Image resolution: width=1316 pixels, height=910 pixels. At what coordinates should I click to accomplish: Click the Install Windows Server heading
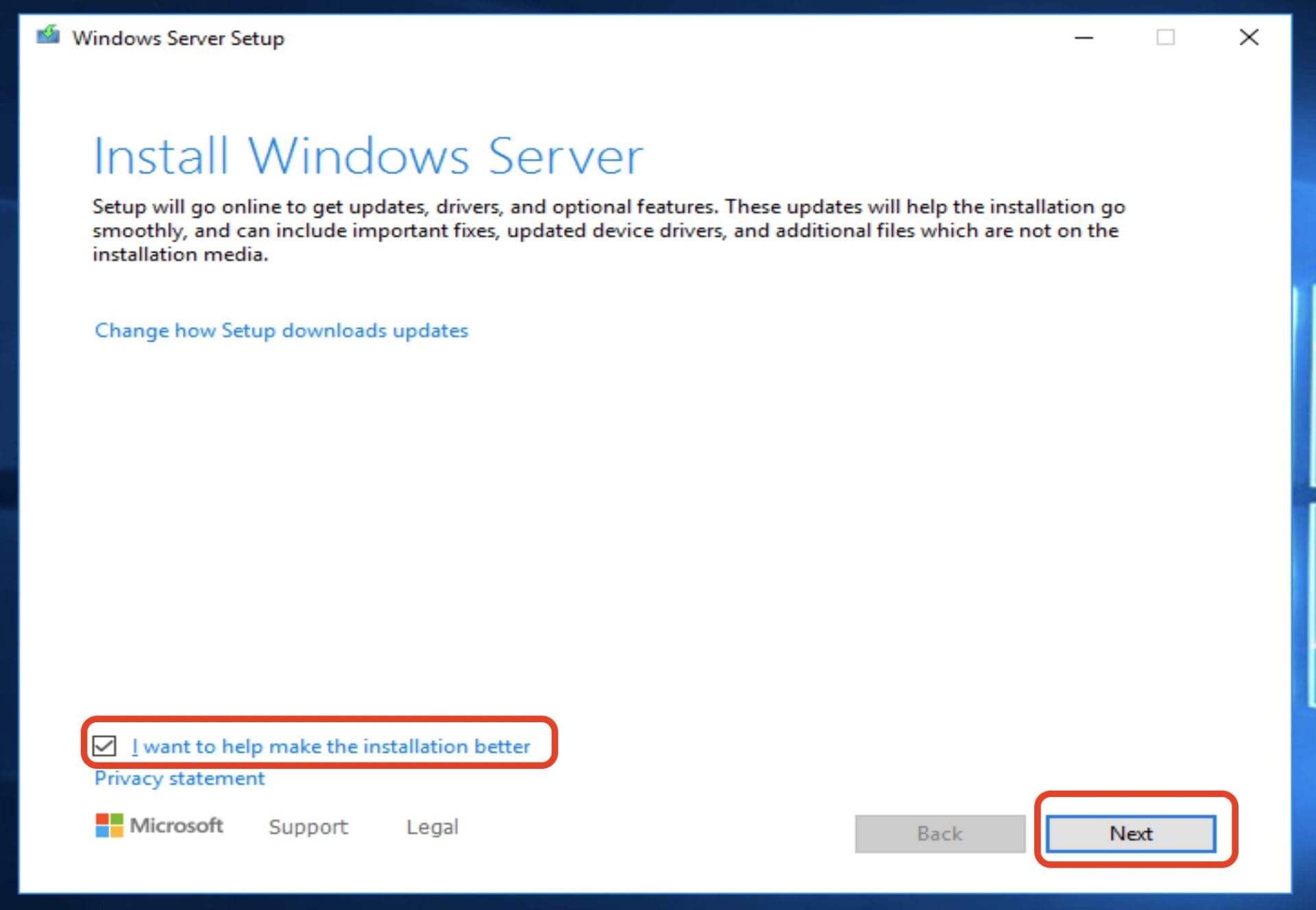click(x=368, y=155)
